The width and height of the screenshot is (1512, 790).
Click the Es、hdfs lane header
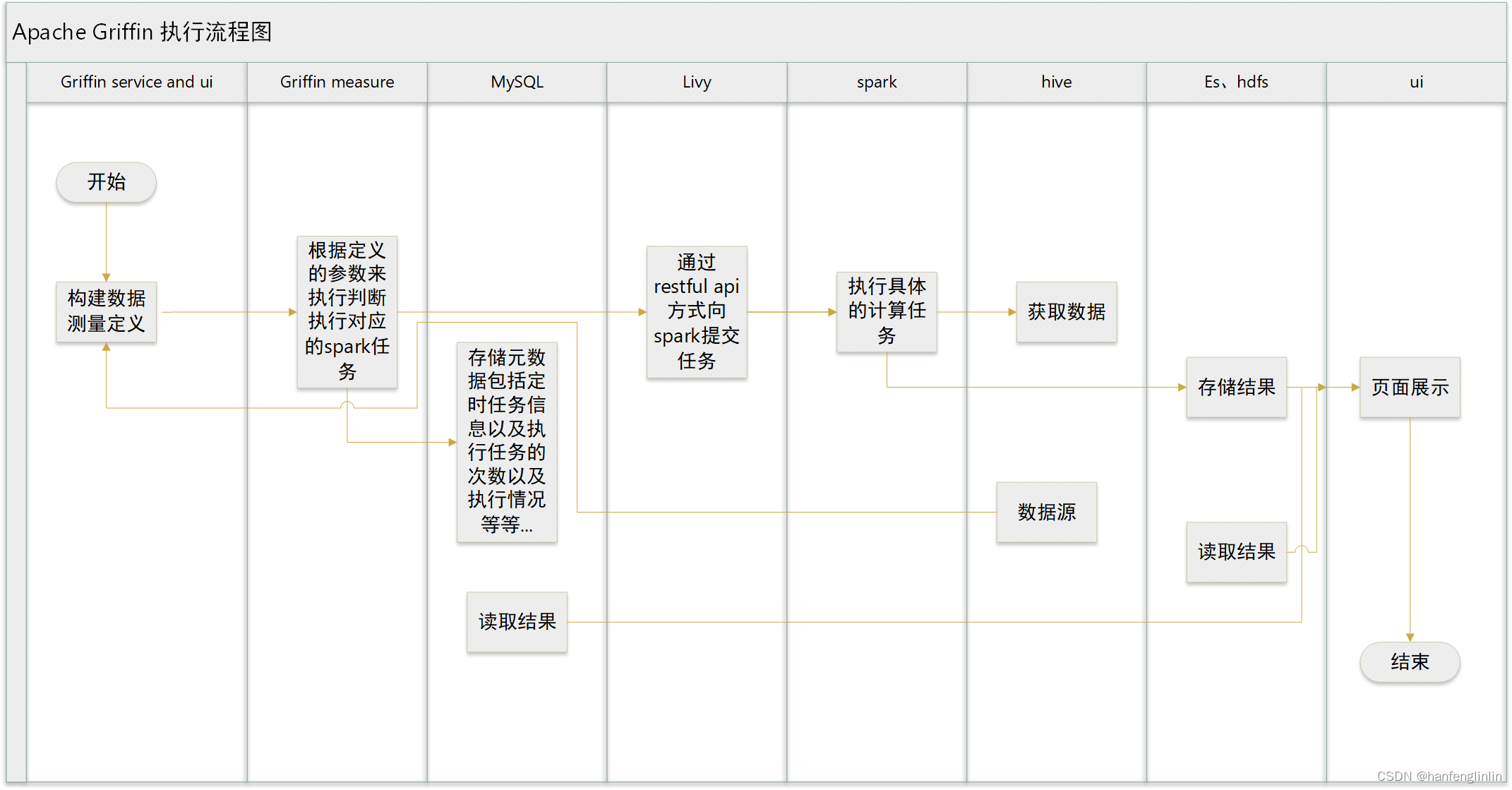pyautogui.click(x=1236, y=82)
